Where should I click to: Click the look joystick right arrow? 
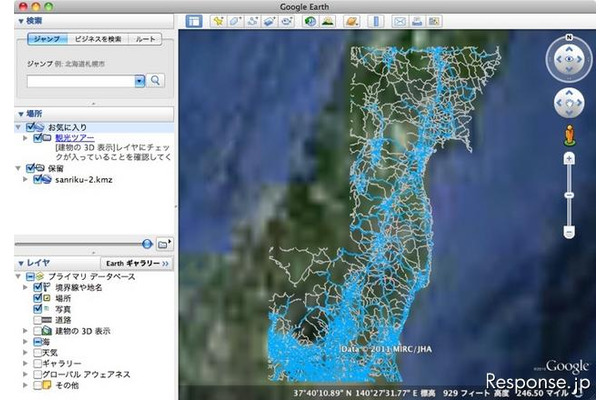[580, 59]
